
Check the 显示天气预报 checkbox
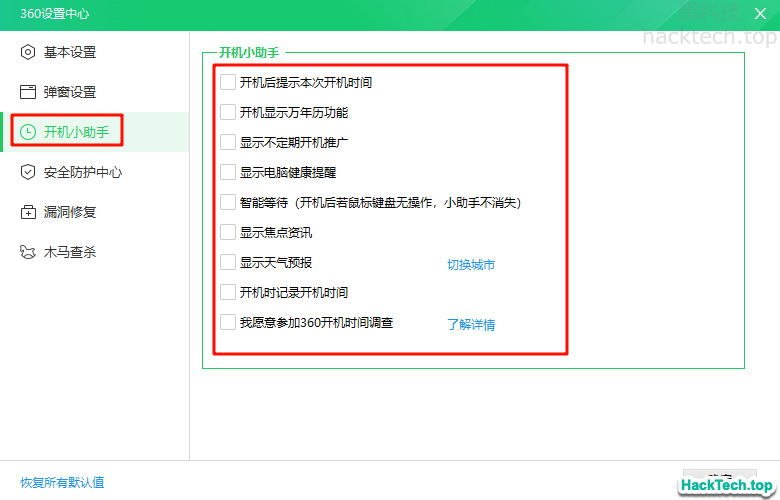coord(228,262)
